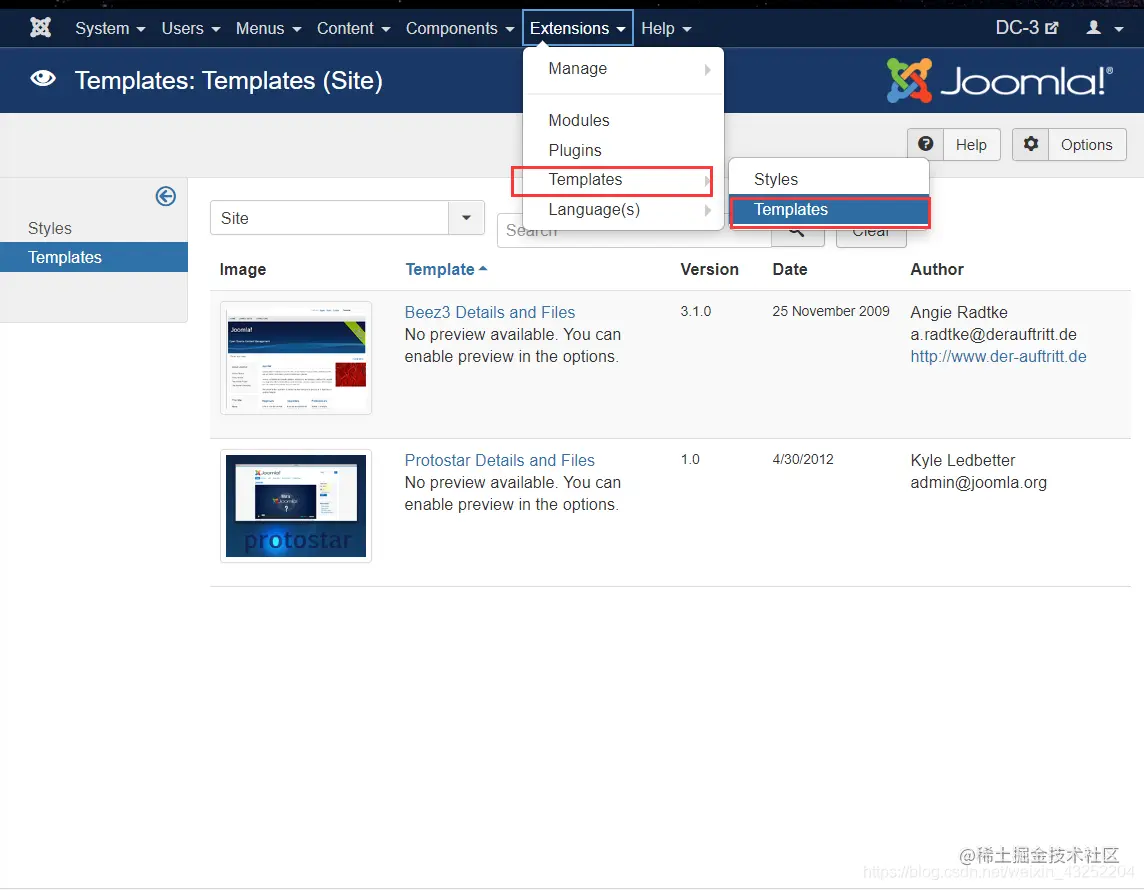1144x890 pixels.
Task: Open Styles in left sidebar
Action: tap(50, 228)
